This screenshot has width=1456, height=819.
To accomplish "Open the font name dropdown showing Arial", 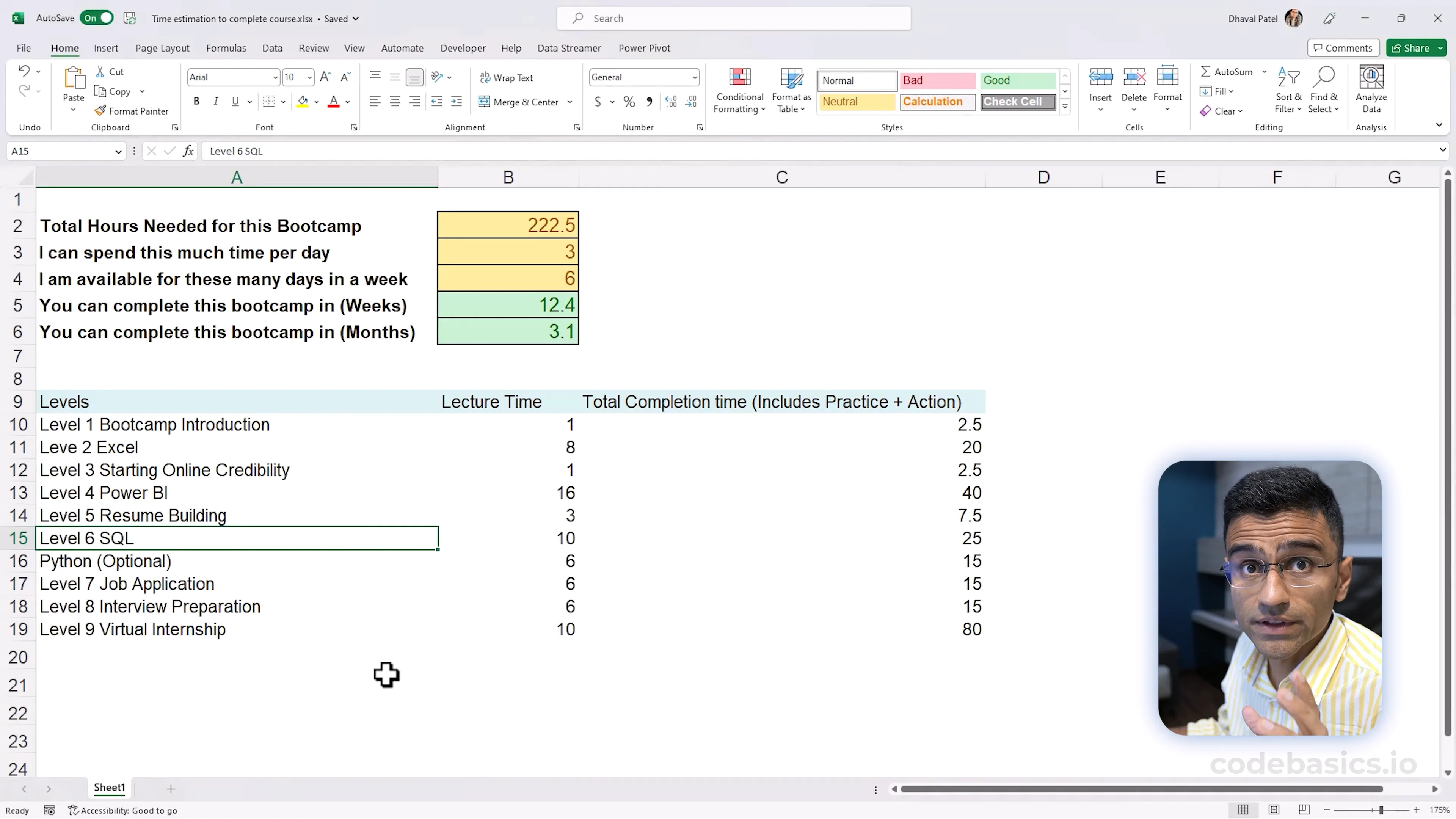I will click(x=275, y=77).
